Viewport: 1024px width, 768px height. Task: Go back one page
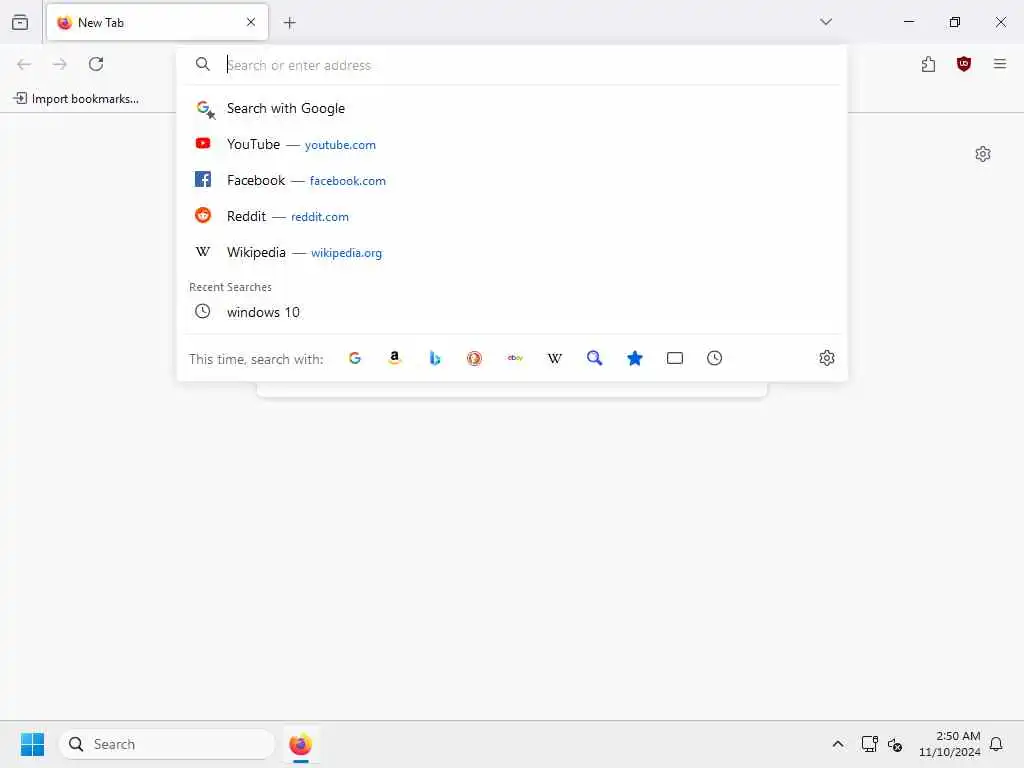24,64
